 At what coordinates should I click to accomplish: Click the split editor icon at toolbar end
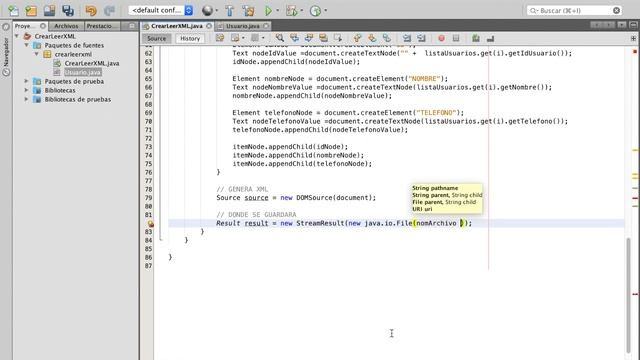(633, 38)
